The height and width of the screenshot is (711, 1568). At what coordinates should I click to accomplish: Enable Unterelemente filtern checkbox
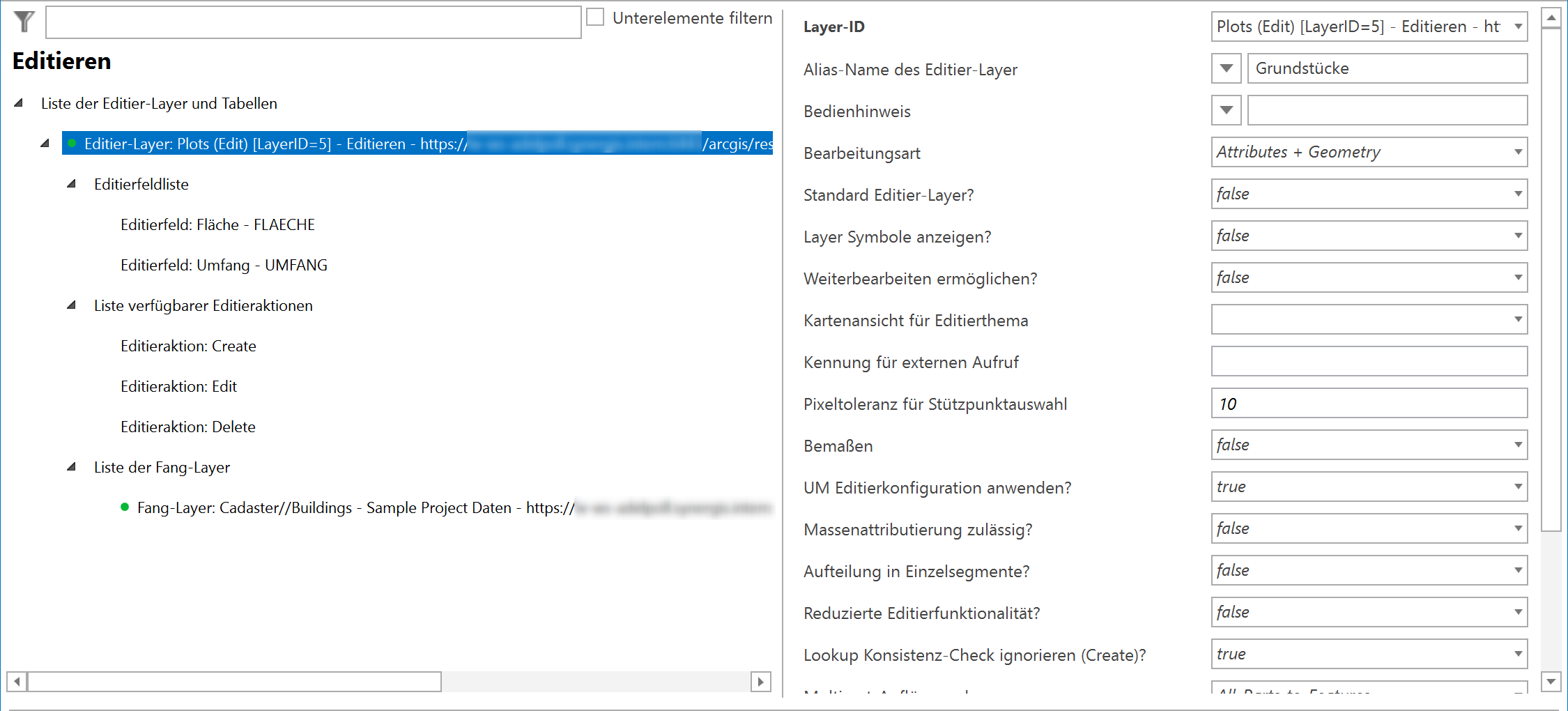[x=595, y=17]
